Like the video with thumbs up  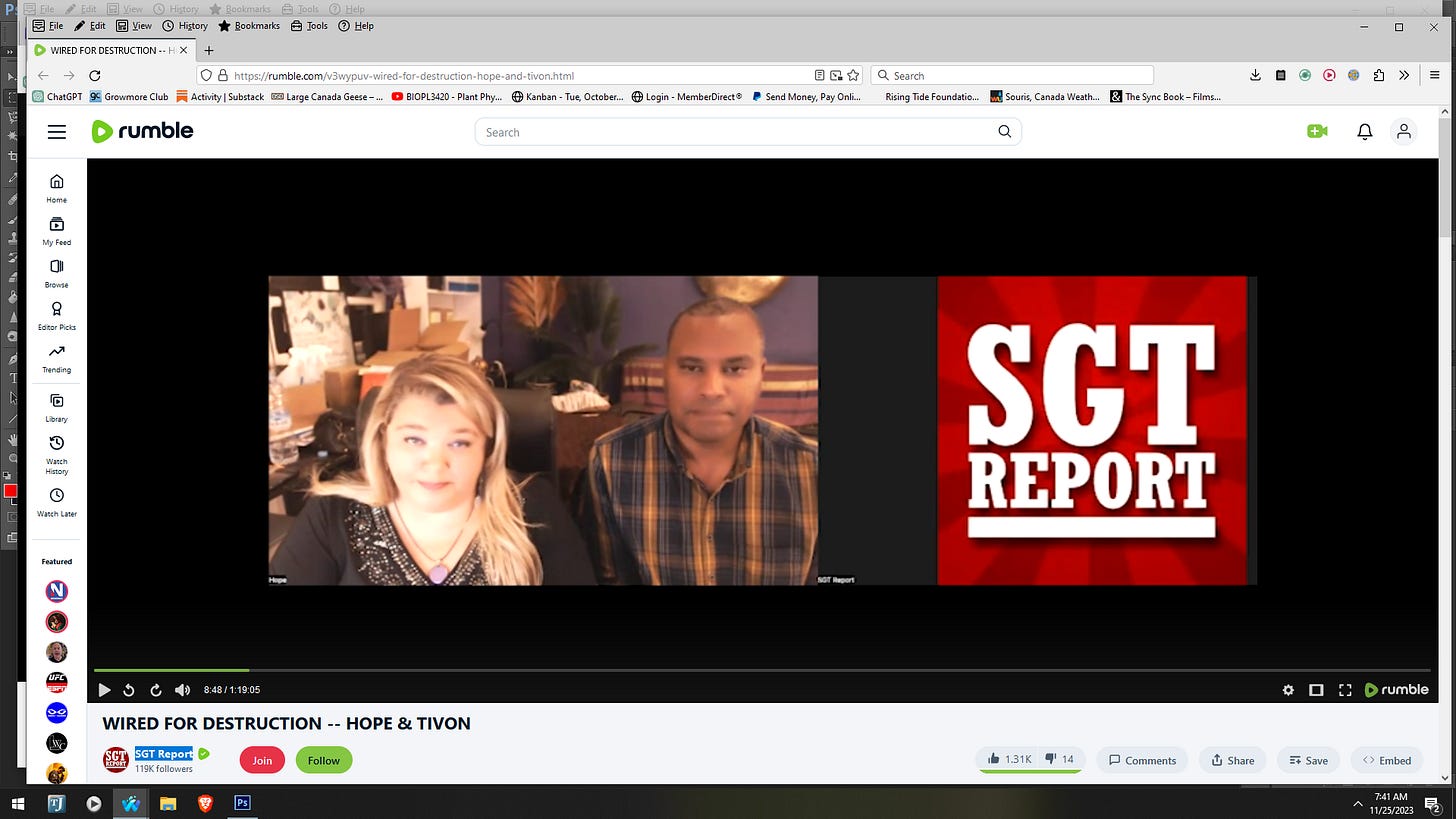(1009, 759)
